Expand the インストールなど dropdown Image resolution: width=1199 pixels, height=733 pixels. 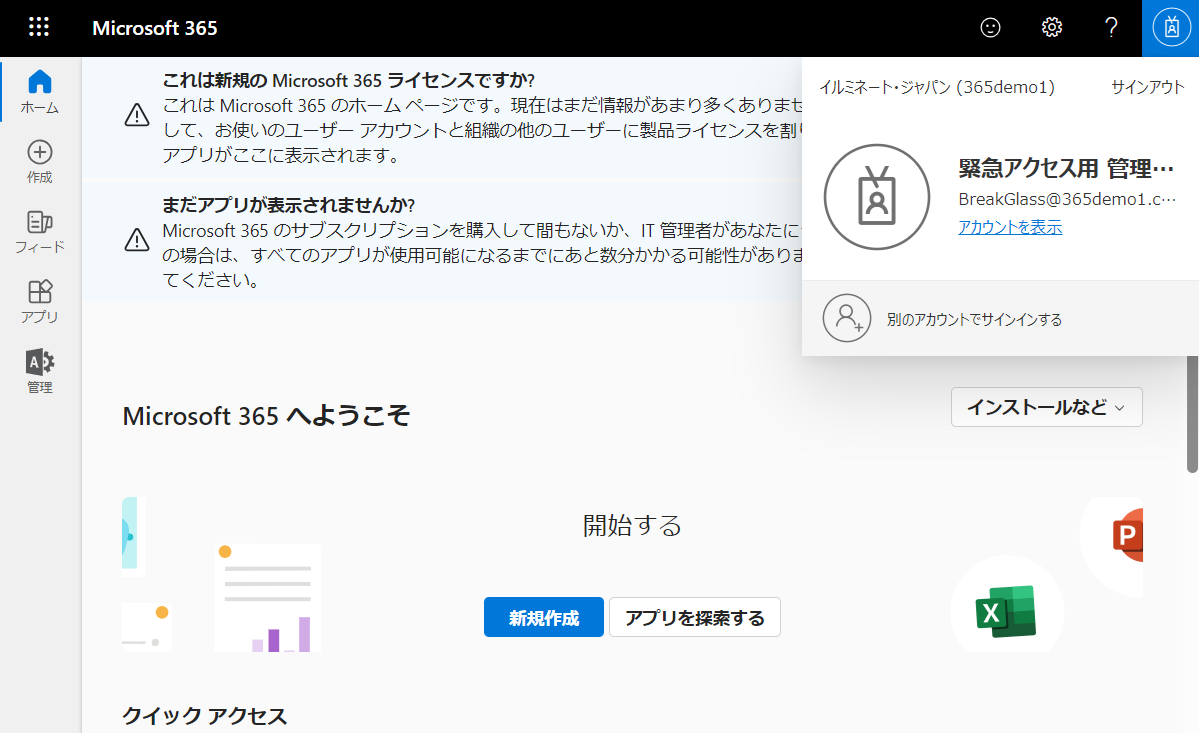1046,407
